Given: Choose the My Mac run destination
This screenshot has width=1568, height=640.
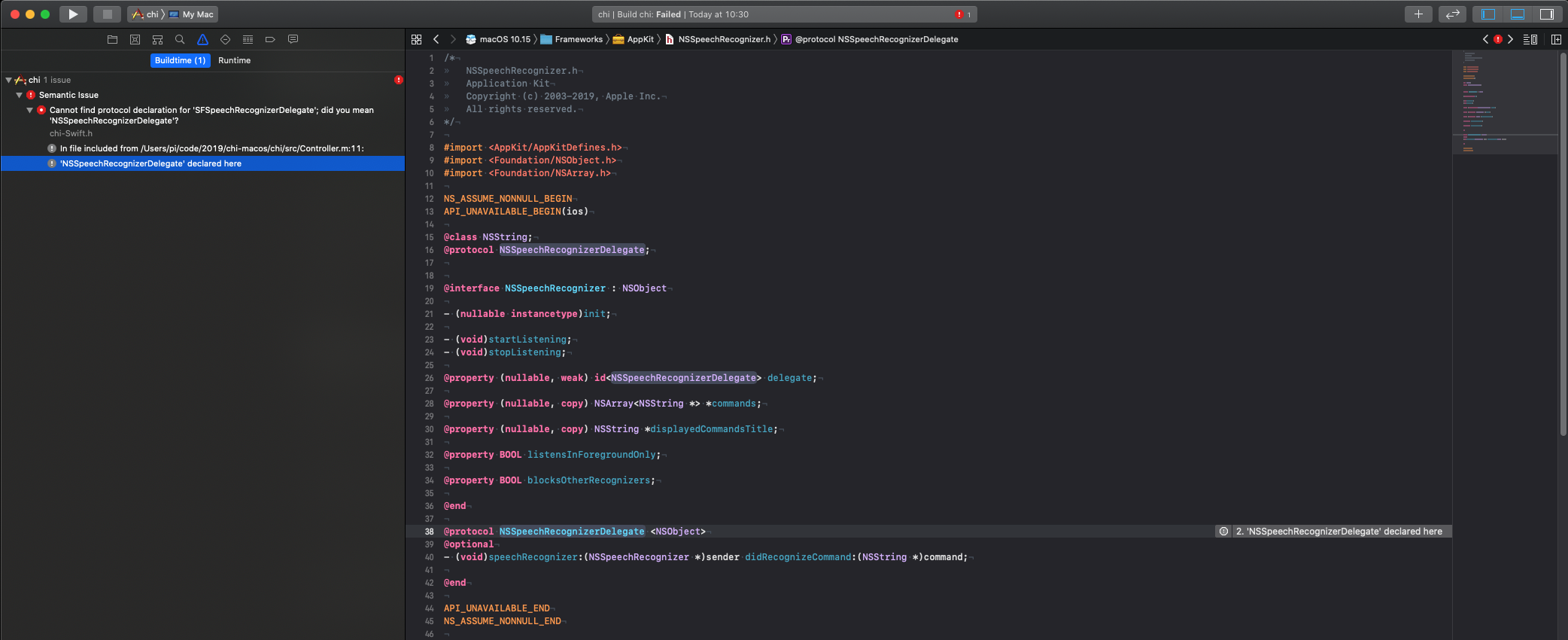Looking at the screenshot, I should 191,14.
